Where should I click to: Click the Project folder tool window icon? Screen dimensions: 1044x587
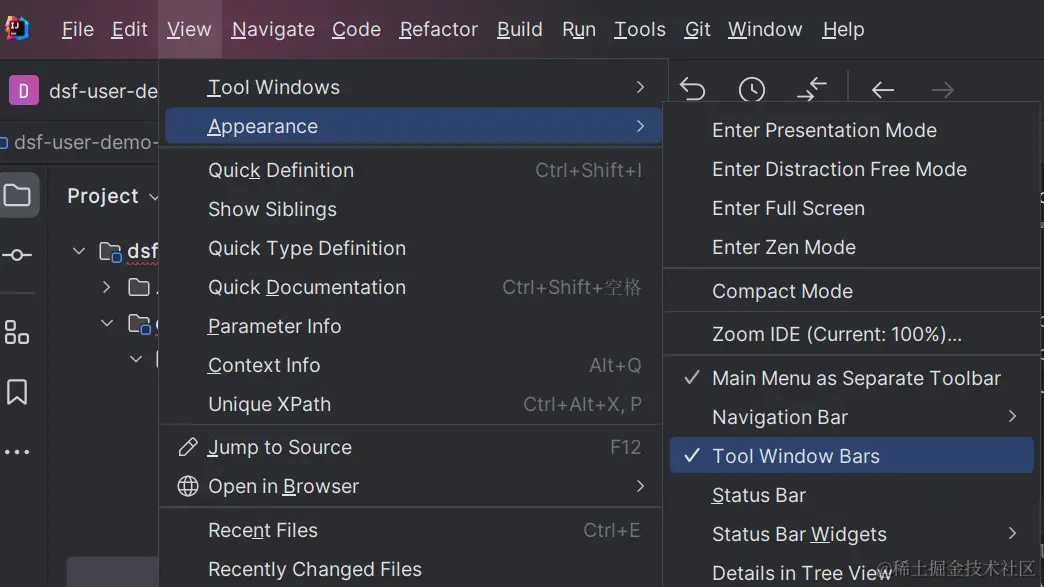[18, 195]
